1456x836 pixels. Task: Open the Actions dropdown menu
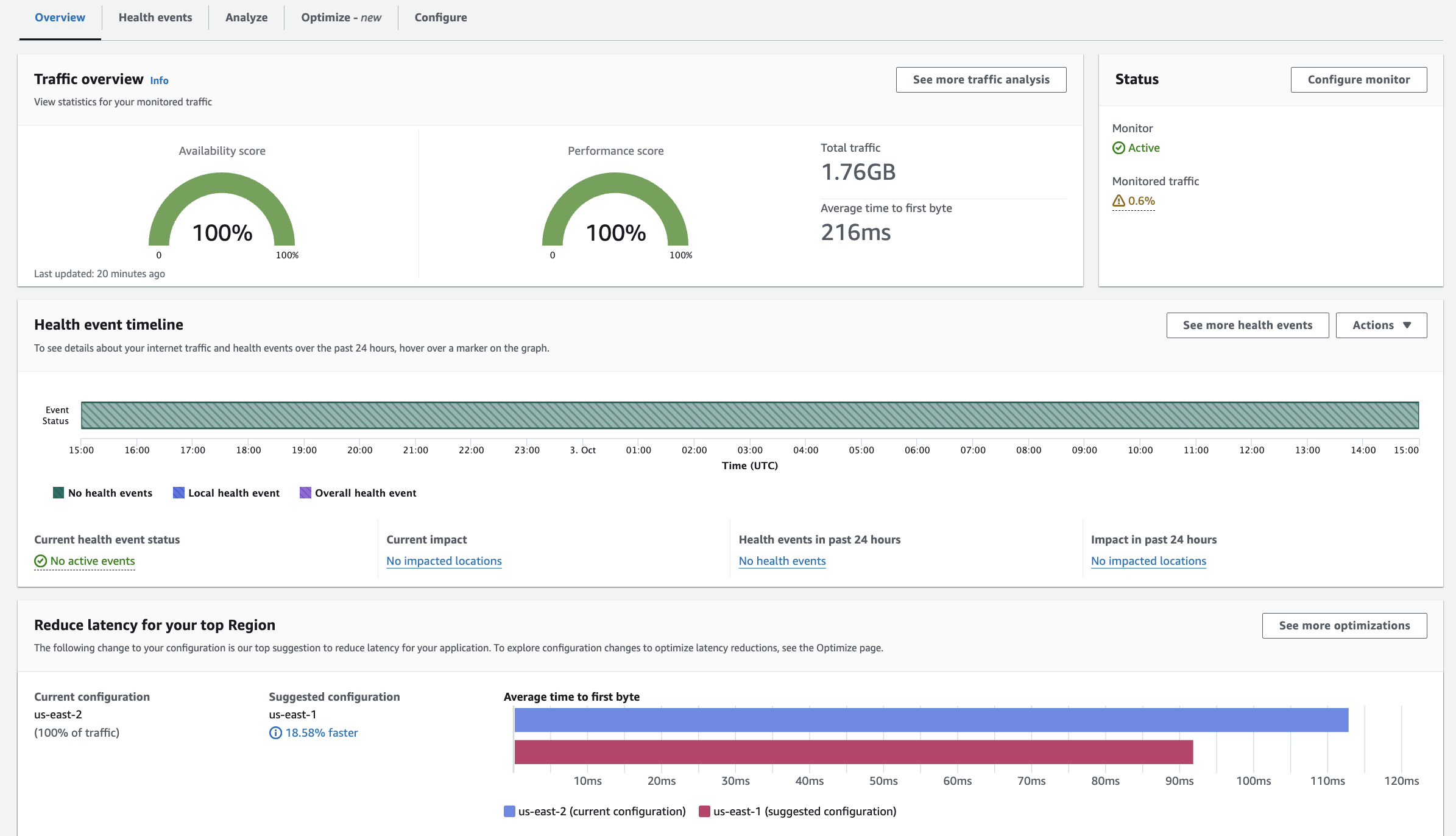click(x=1381, y=325)
